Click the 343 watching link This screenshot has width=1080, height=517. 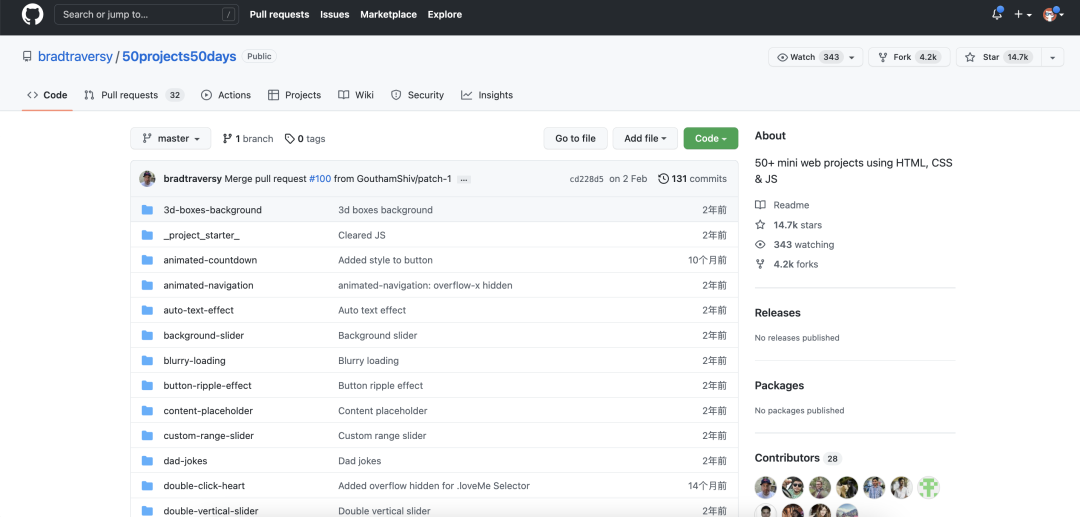(x=795, y=244)
